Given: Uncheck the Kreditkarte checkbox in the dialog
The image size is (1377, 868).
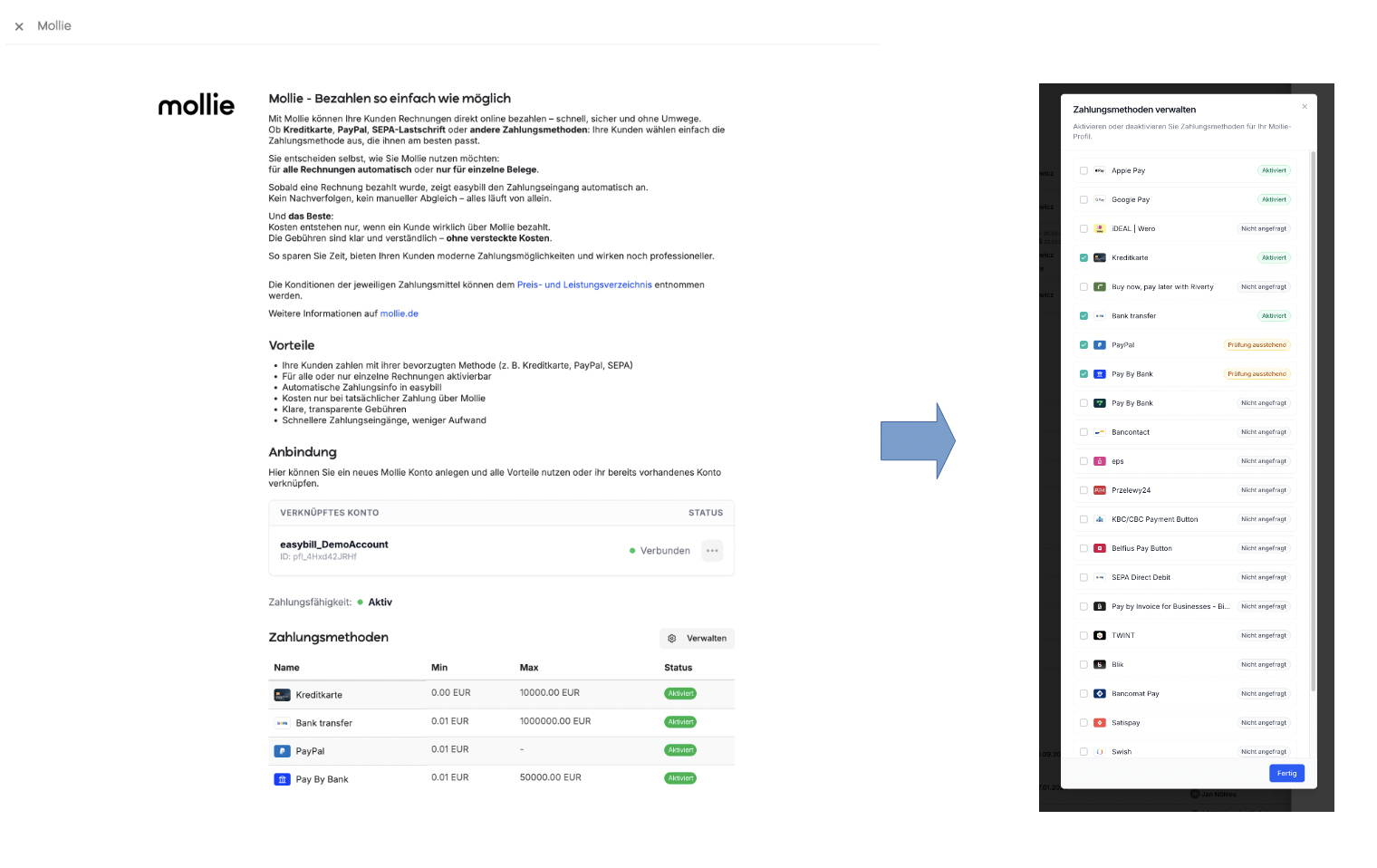Looking at the screenshot, I should [1083, 257].
